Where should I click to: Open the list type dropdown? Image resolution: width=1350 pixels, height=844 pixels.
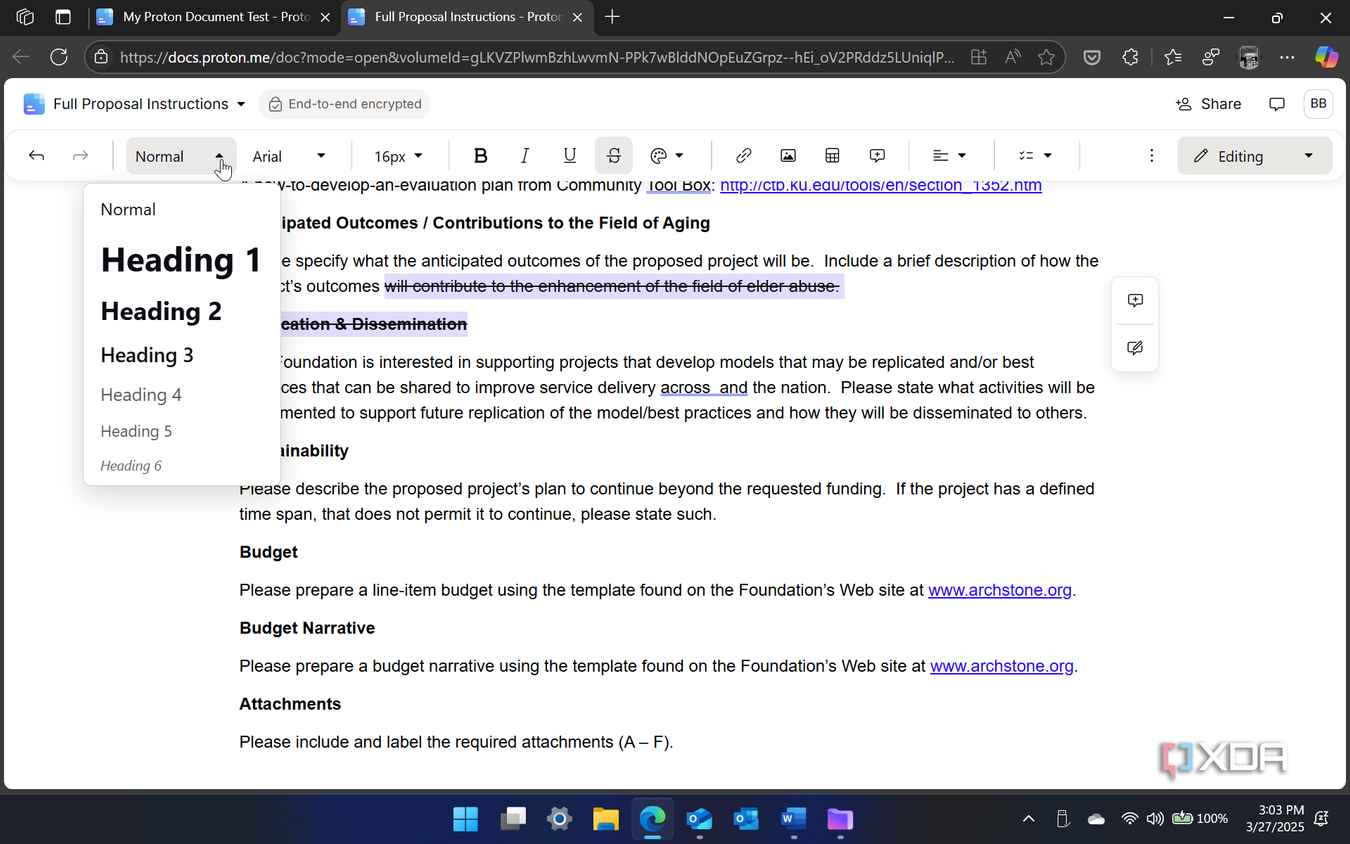coord(1035,156)
